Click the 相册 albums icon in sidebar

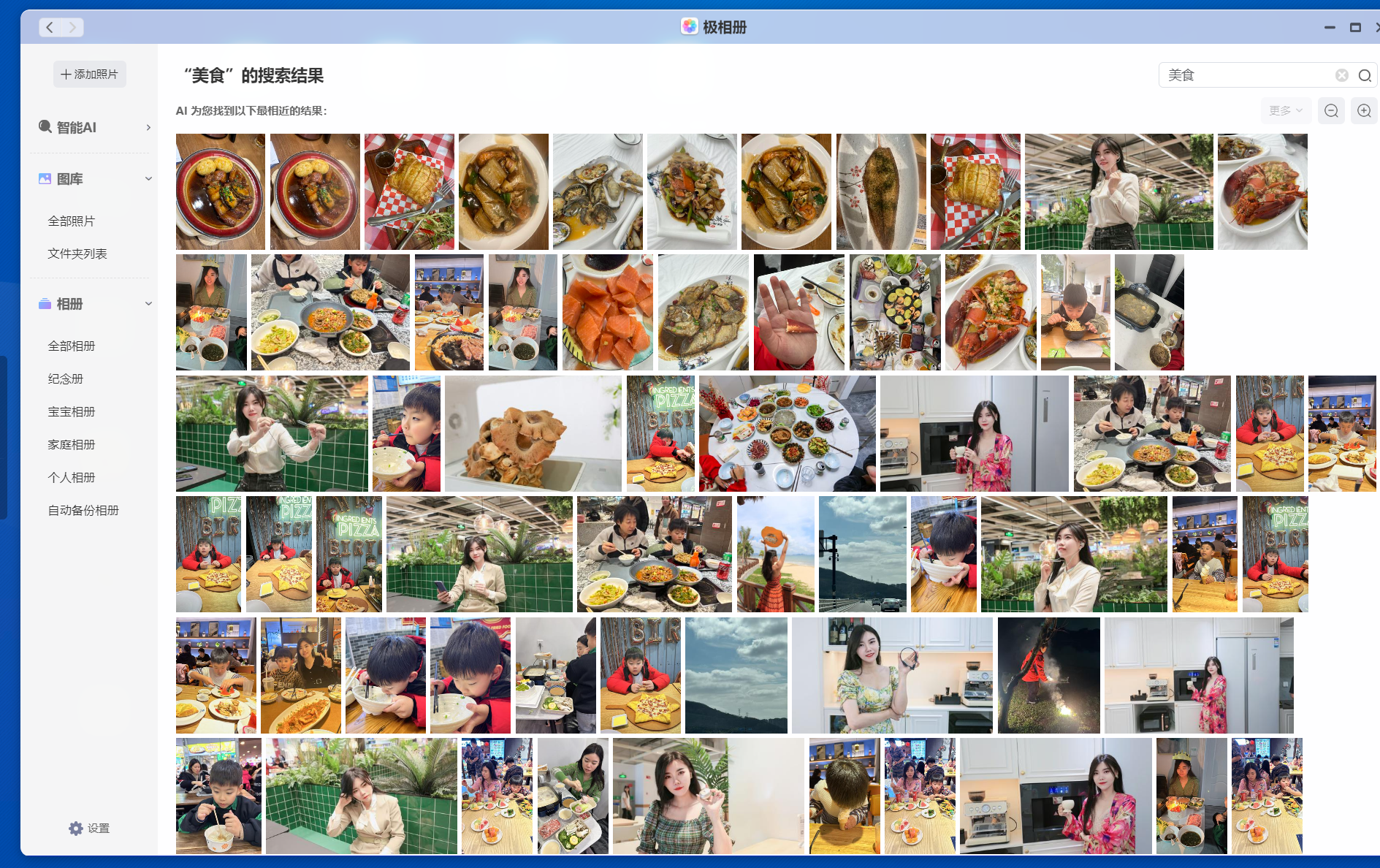(x=45, y=304)
